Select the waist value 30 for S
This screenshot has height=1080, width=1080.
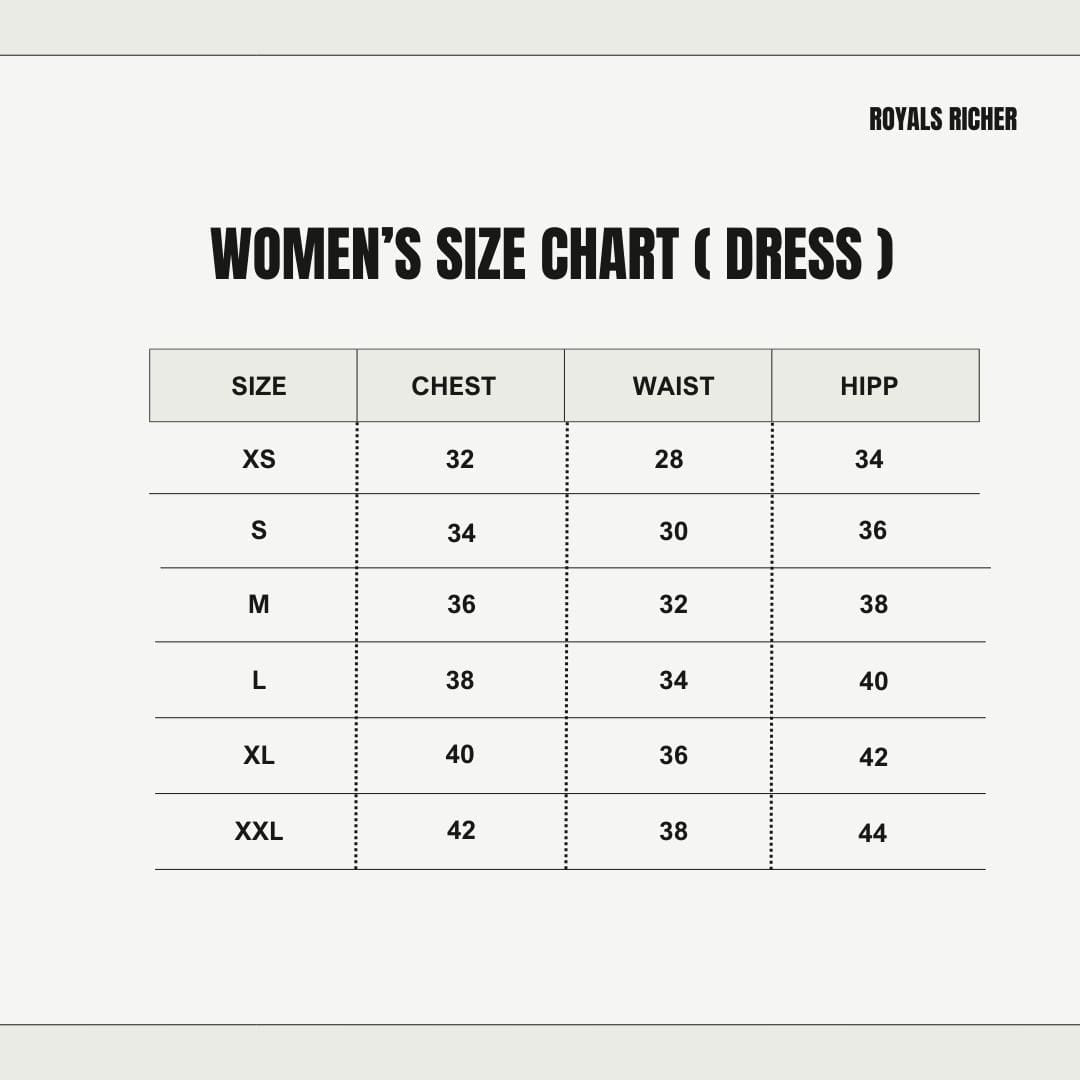(673, 532)
